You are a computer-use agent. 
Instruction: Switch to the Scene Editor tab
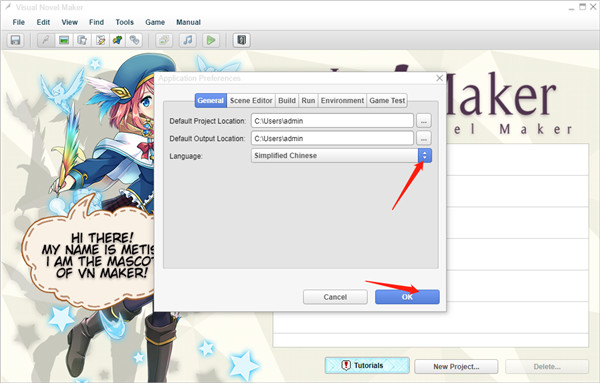(251, 101)
